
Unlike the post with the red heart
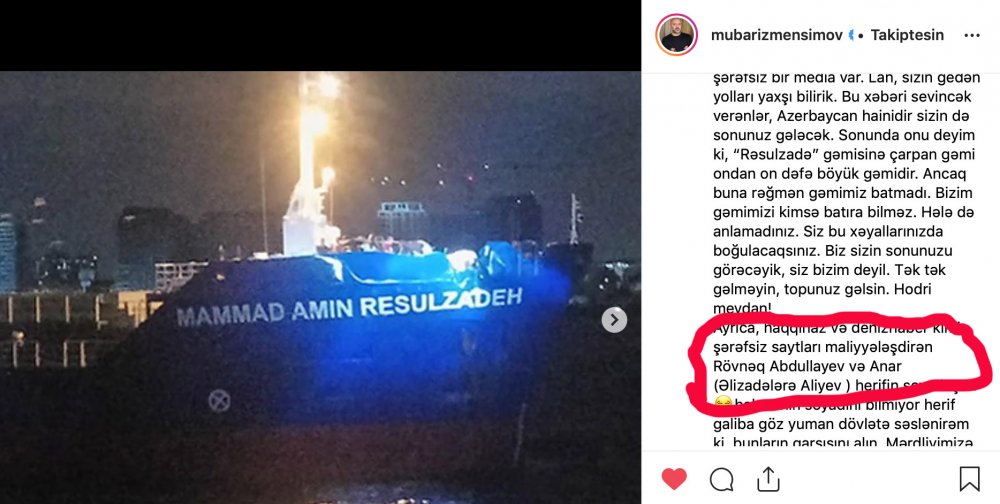coord(674,478)
